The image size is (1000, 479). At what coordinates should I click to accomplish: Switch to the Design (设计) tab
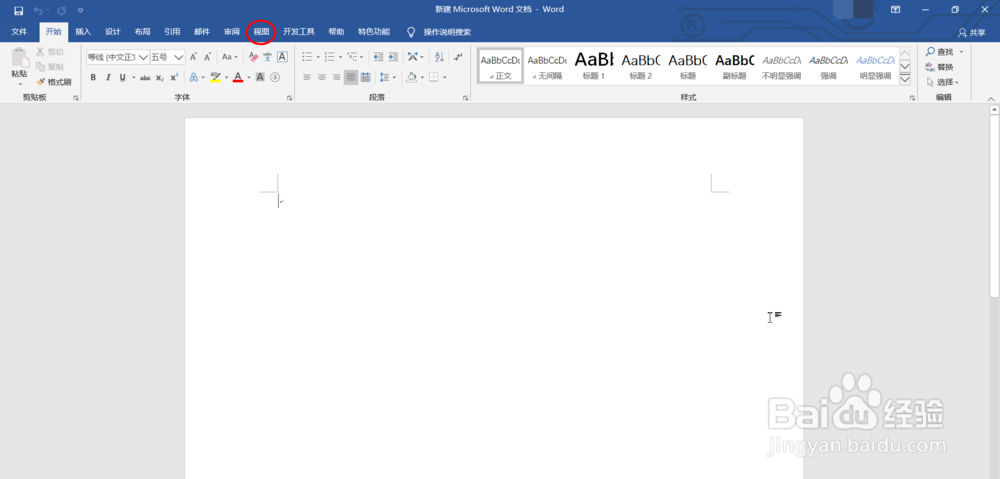pos(113,32)
